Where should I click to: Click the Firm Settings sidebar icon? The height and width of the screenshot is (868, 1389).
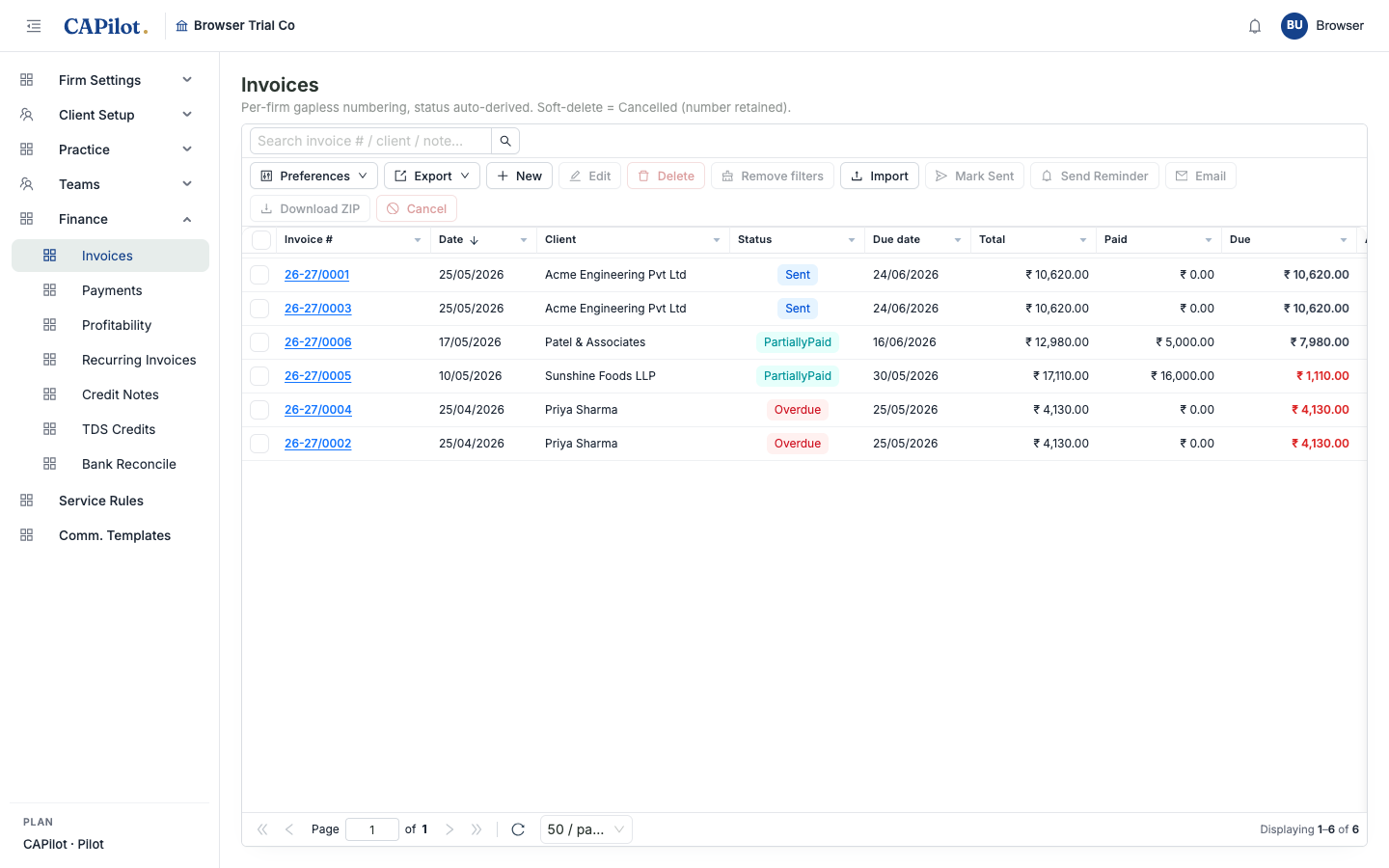[x=27, y=80]
